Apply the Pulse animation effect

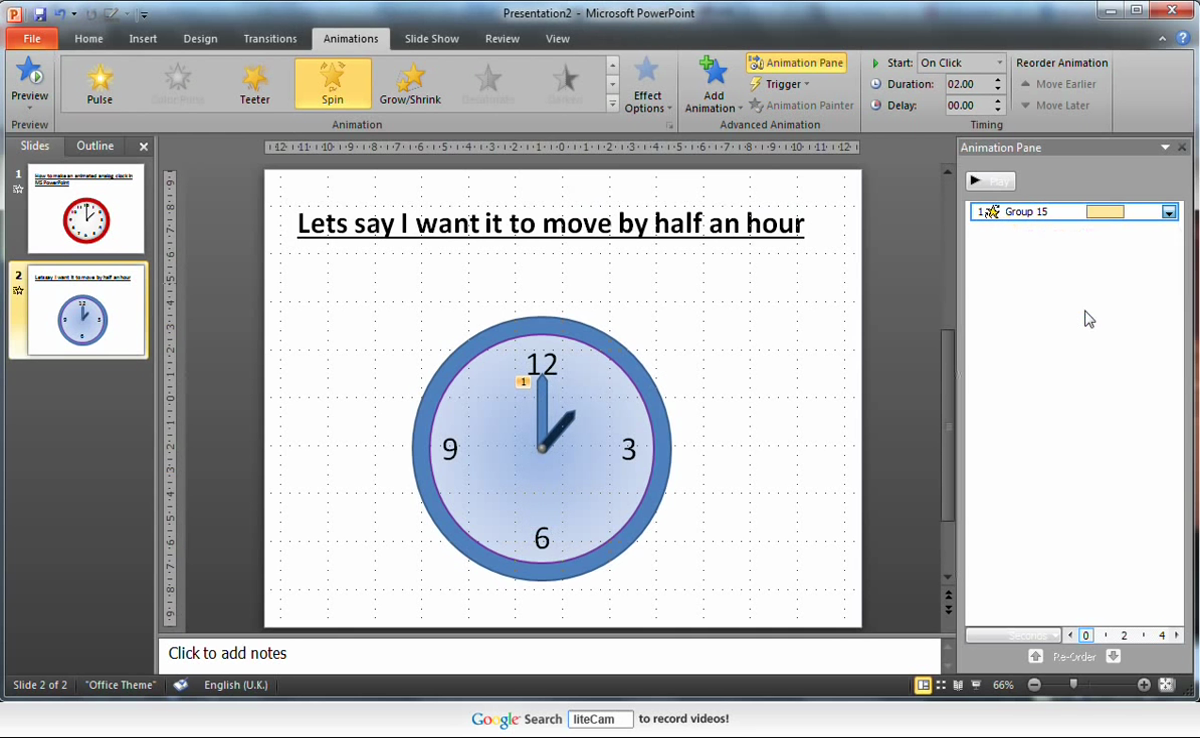99,83
